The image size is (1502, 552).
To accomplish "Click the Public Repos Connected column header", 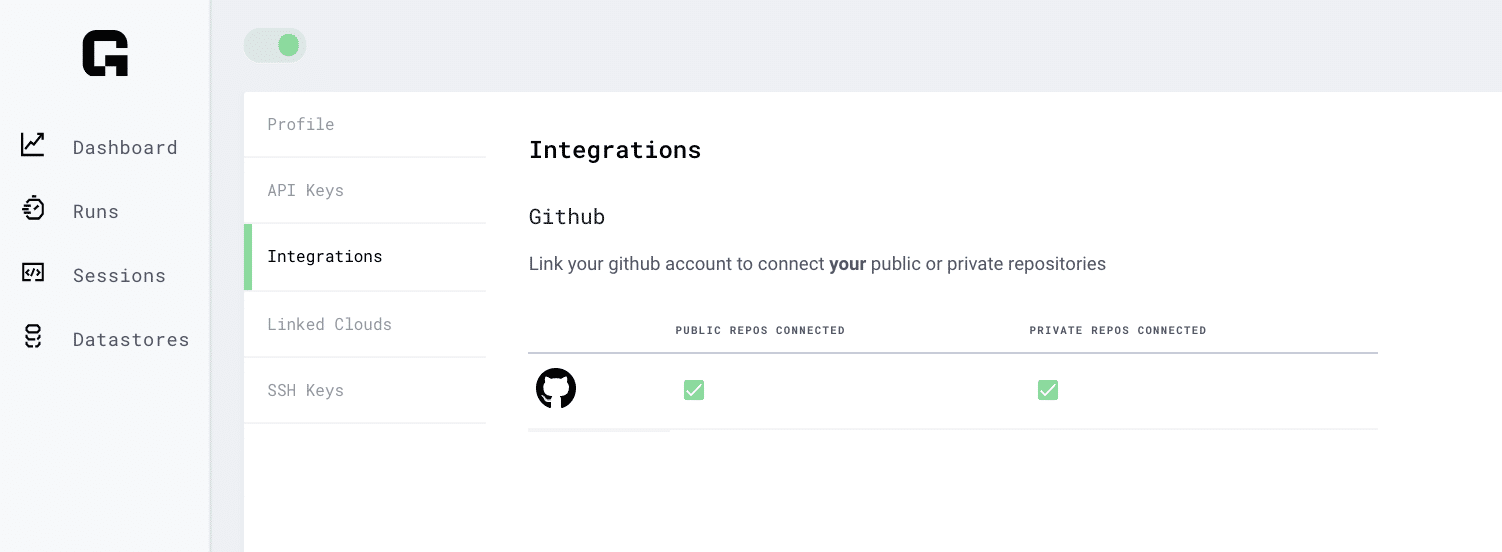I will pos(760,331).
